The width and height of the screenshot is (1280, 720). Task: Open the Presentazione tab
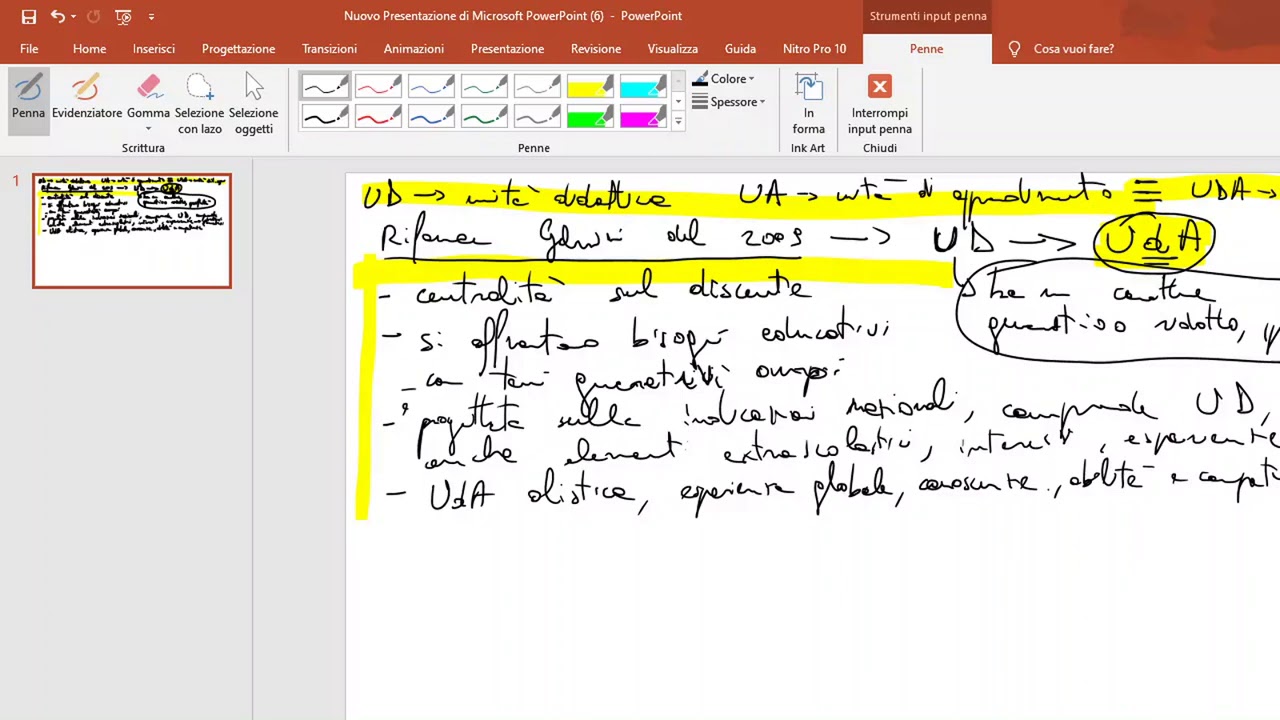(x=507, y=48)
